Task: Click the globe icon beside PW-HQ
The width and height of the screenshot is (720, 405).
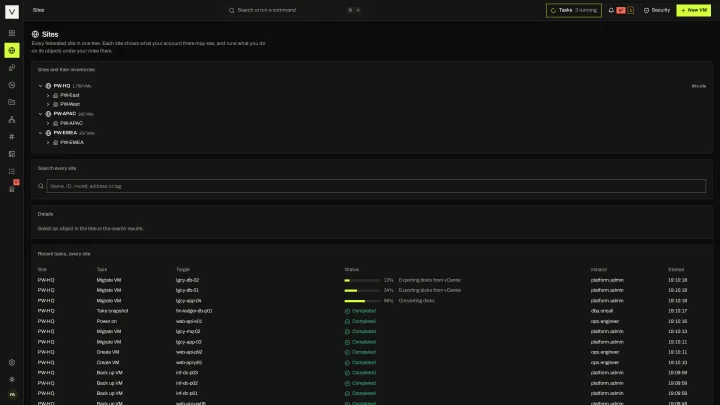Action: coord(48,86)
